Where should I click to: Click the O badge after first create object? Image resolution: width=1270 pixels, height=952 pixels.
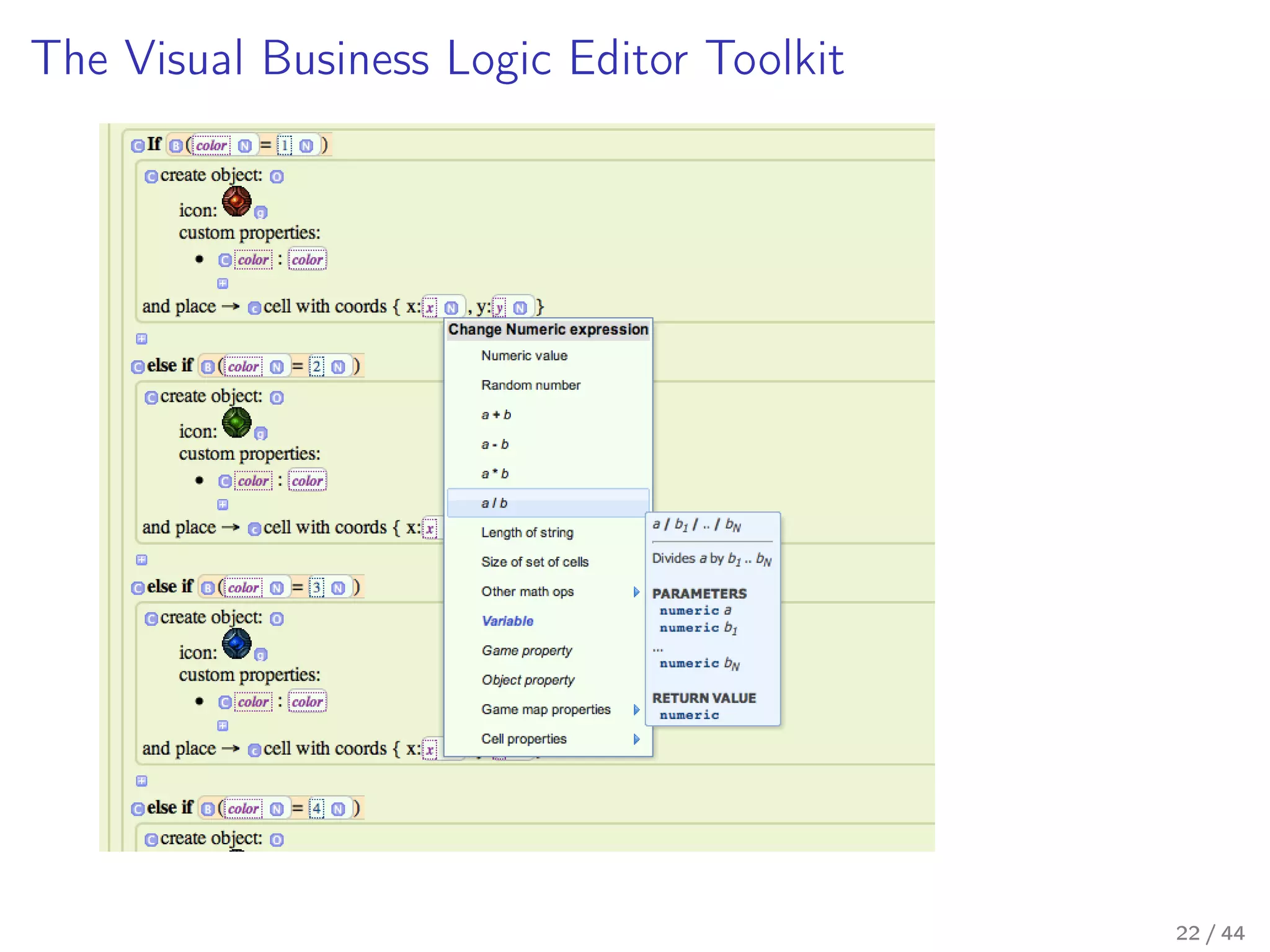(x=277, y=177)
